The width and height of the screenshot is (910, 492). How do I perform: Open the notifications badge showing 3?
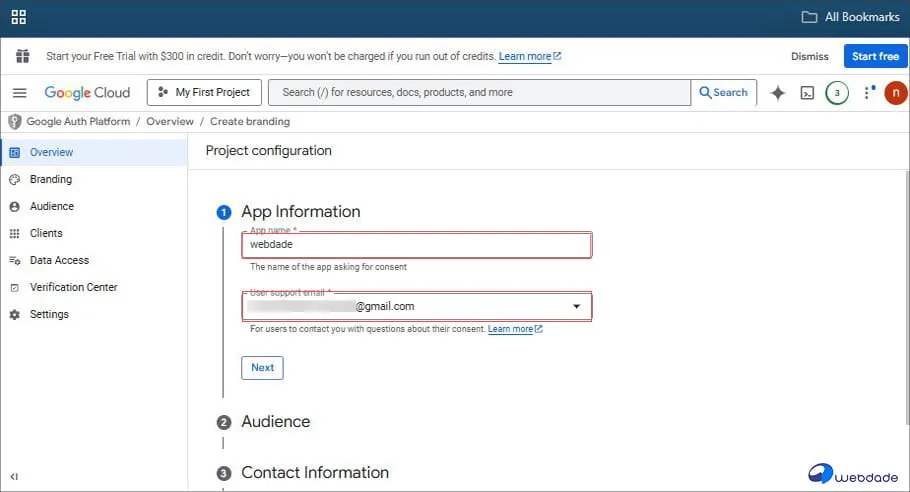837,93
